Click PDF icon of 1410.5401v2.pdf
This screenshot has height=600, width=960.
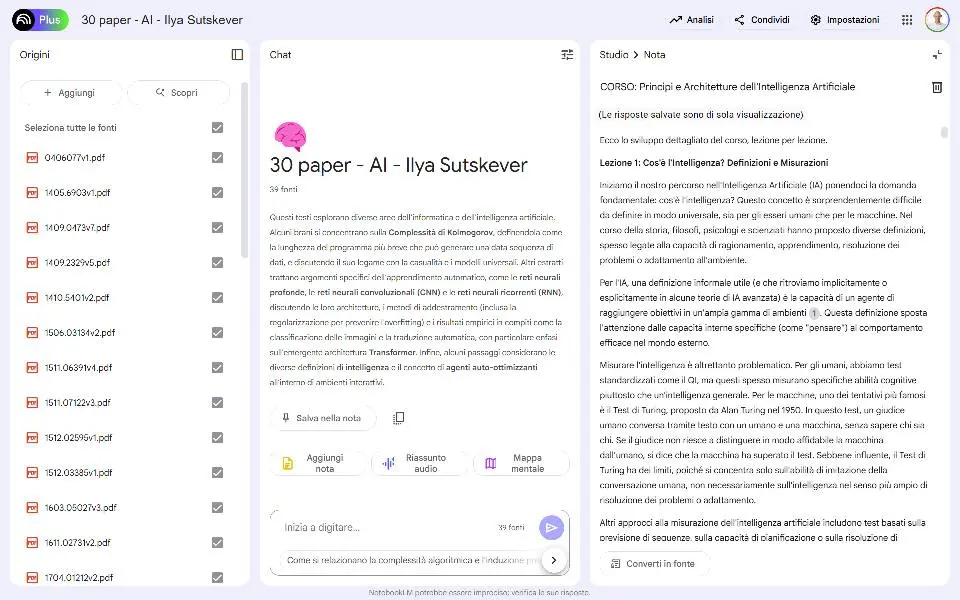[32, 298]
